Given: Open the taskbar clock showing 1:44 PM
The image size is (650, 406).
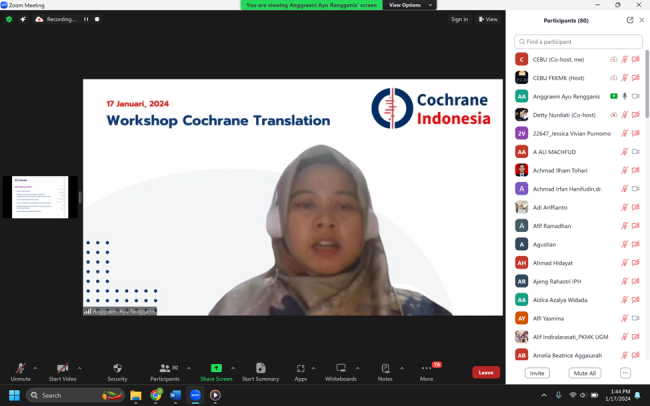Looking at the screenshot, I should click(618, 395).
